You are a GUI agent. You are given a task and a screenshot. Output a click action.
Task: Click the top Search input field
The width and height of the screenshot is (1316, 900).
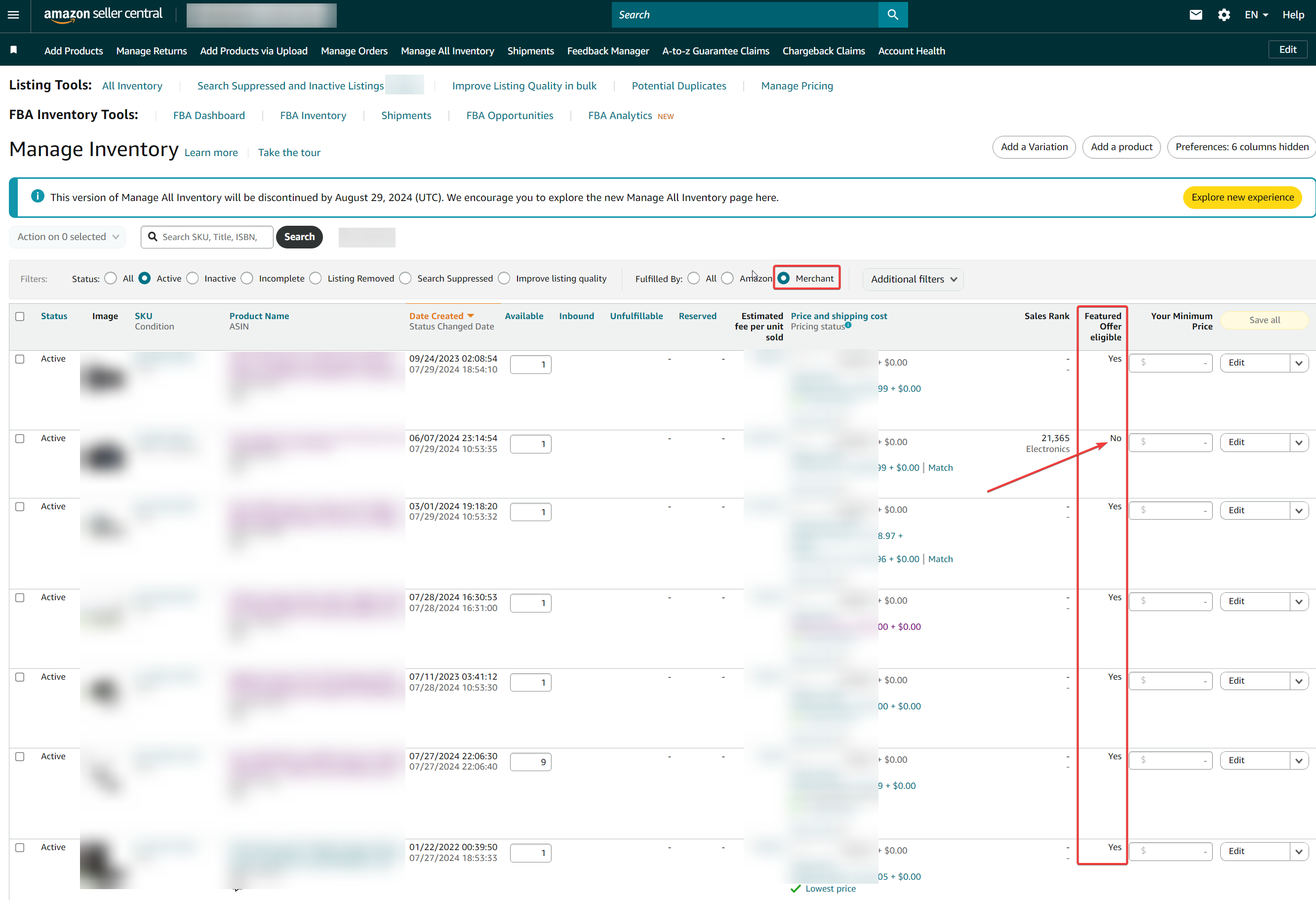[x=745, y=15]
